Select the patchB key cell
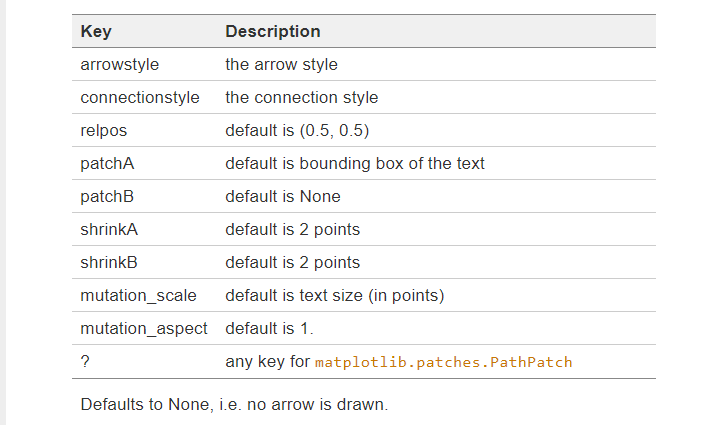The height and width of the screenshot is (425, 703). (x=107, y=197)
